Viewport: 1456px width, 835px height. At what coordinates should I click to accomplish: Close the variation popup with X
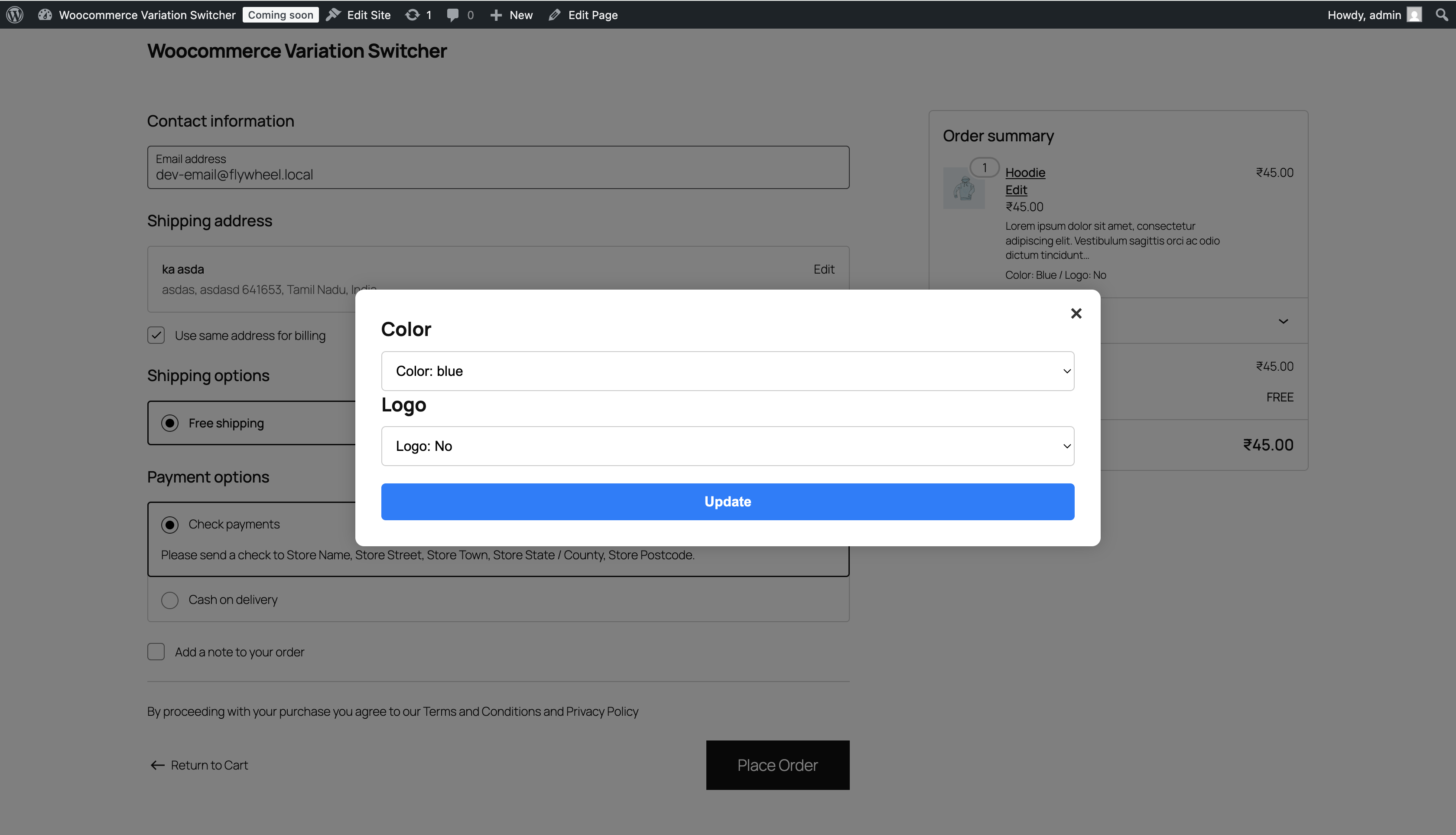pos(1076,313)
